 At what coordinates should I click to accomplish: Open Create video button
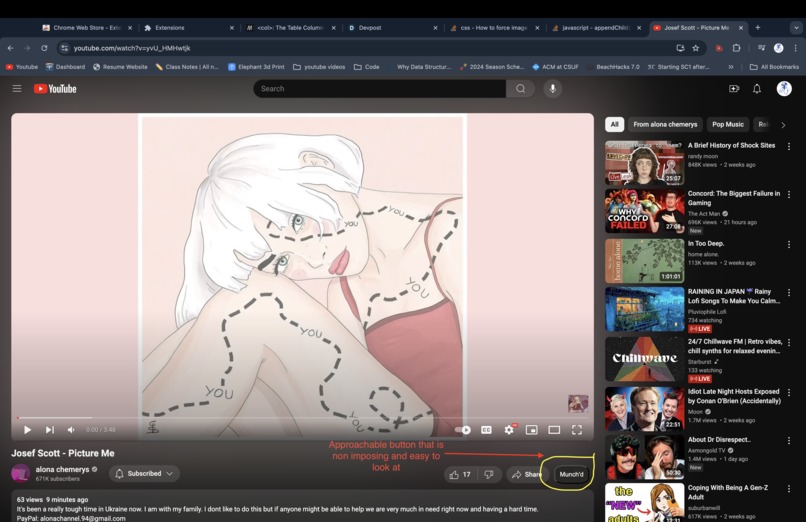pos(734,89)
